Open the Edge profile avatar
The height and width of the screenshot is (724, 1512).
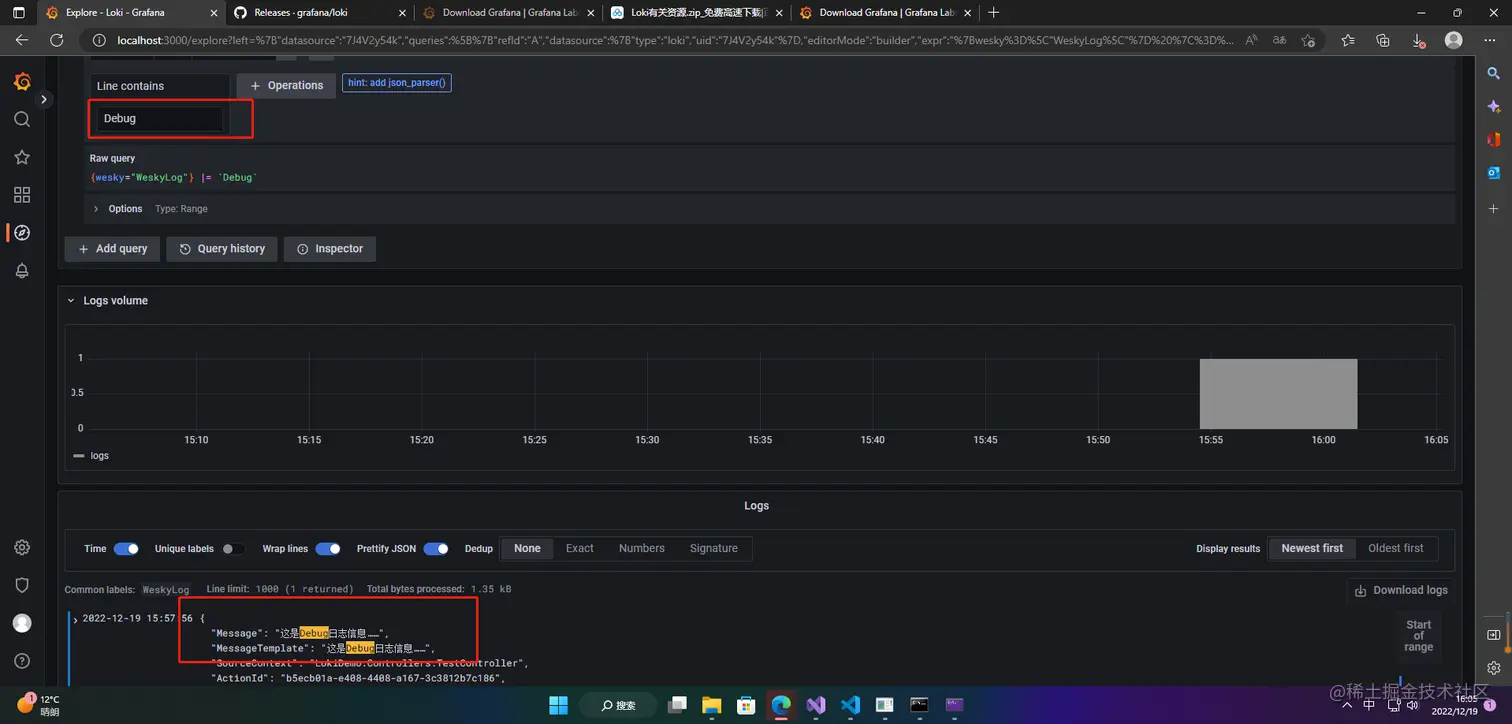(1454, 41)
